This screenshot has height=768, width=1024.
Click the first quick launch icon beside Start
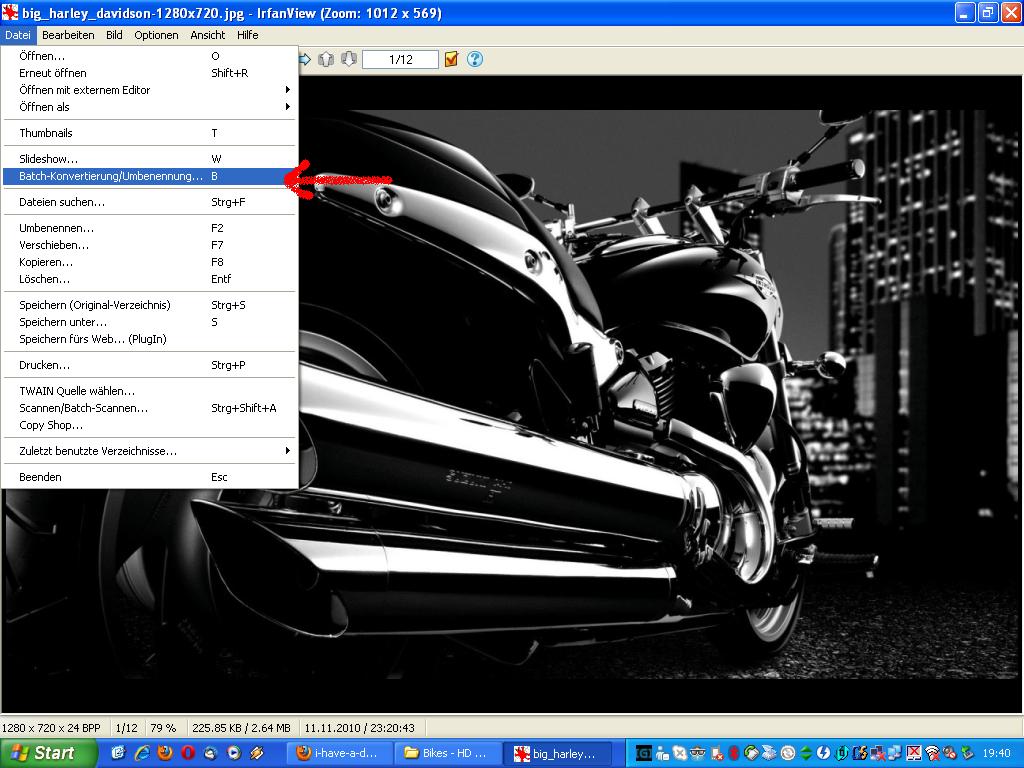coord(119,753)
